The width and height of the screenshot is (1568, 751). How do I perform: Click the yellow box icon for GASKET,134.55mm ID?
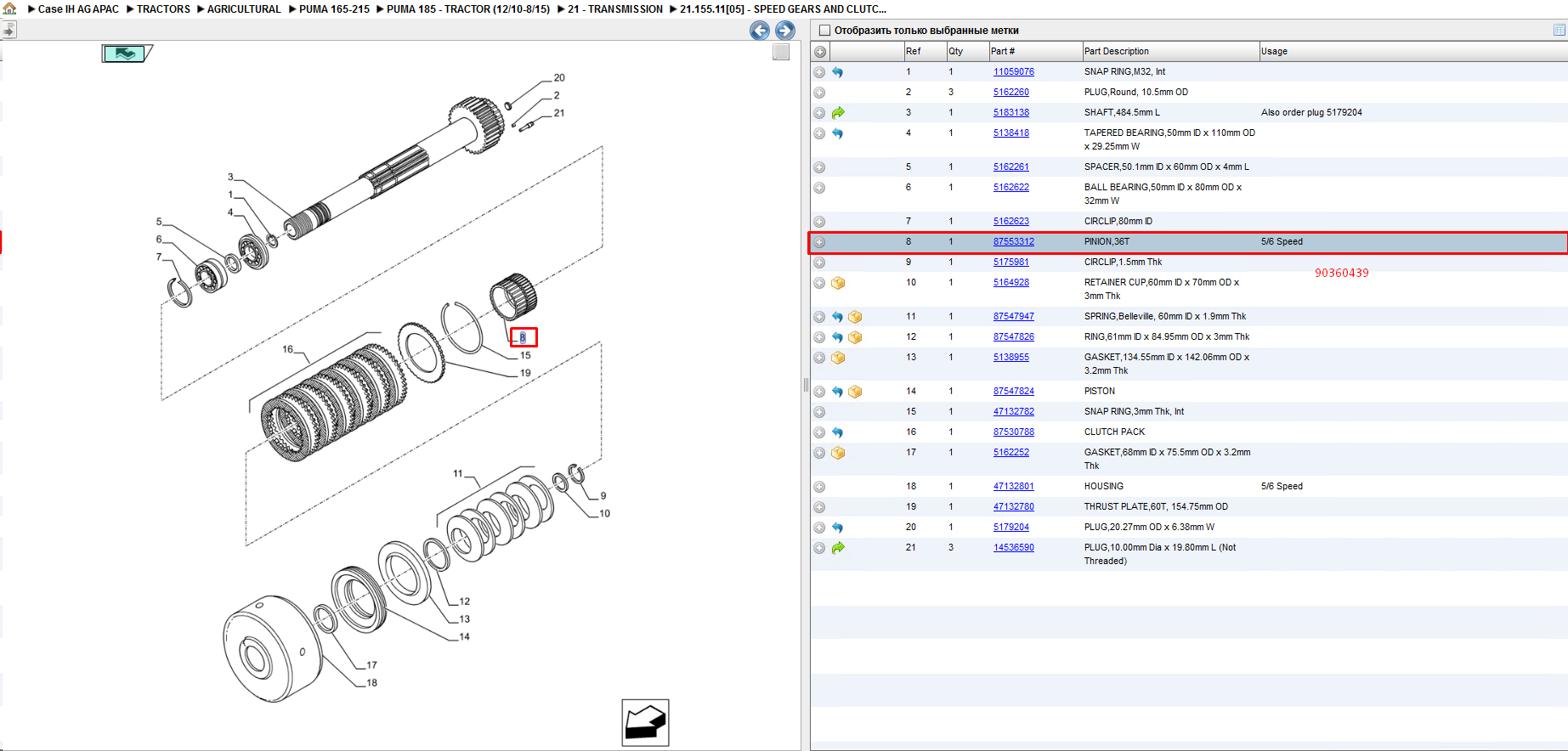point(838,358)
